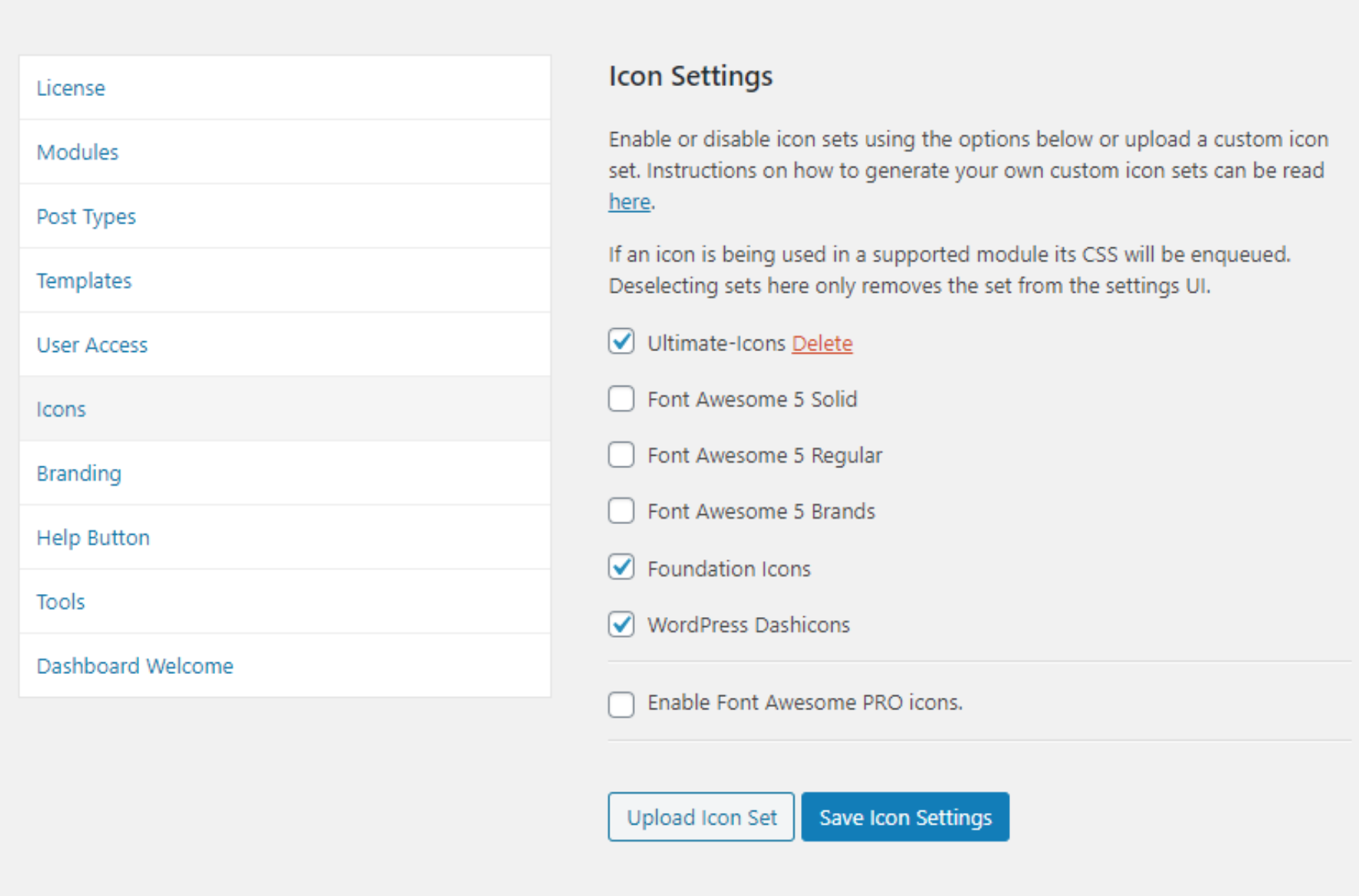
Task: Click the 'Font Awesome 5 Brands' label
Action: click(762, 512)
